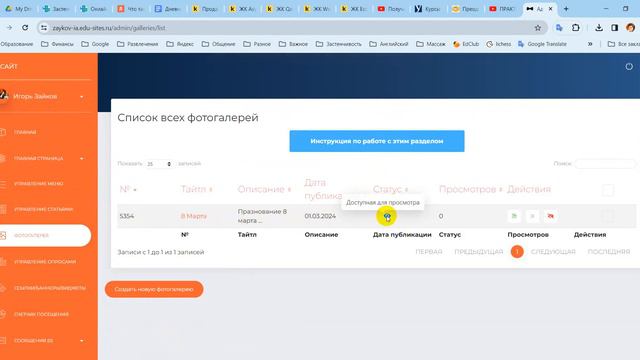The image size is (640, 360).
Task: Open the Фотогалерея sidebar item
Action: tap(45, 236)
